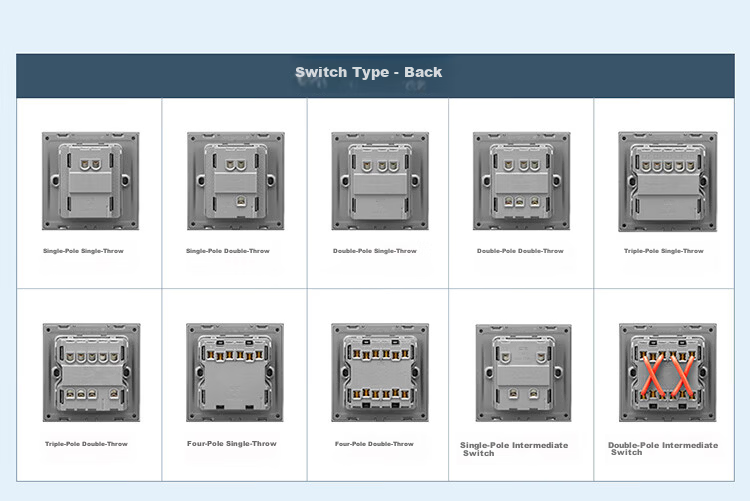Select the 'Single-Pole Double-Throw' label text
750x501 pixels.
click(x=228, y=251)
